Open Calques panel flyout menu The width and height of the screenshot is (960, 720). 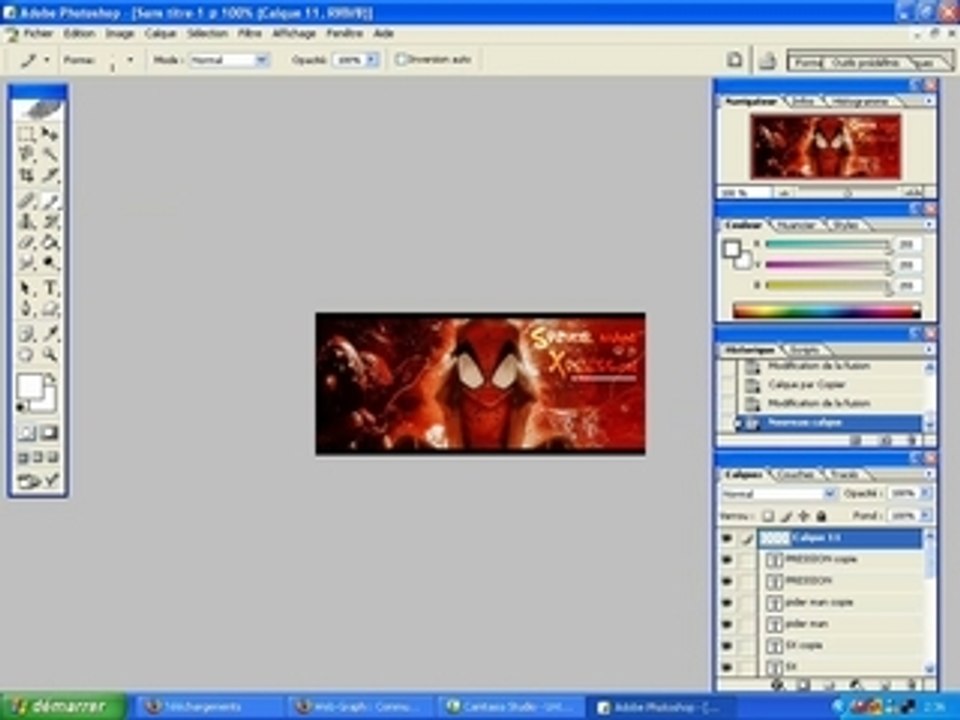[929, 474]
